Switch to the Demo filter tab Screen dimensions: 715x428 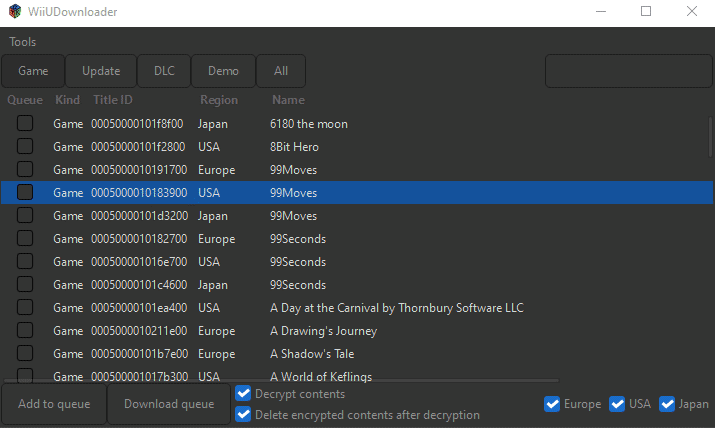tap(223, 71)
